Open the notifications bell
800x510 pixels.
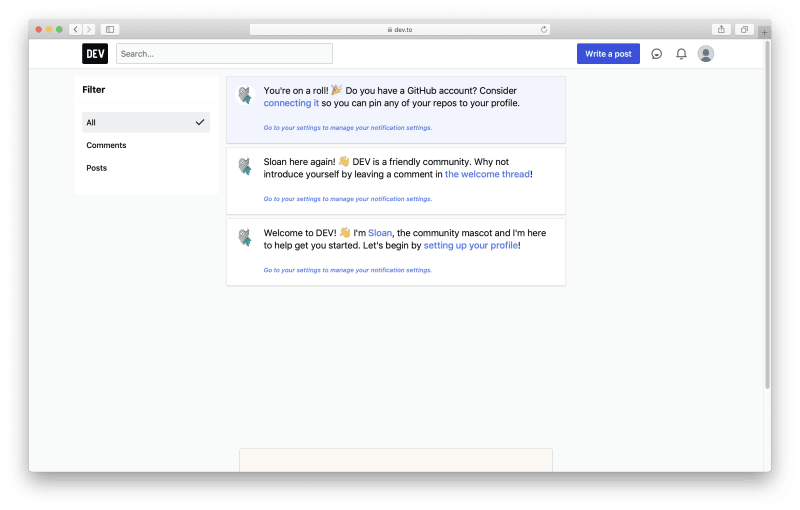(x=681, y=54)
